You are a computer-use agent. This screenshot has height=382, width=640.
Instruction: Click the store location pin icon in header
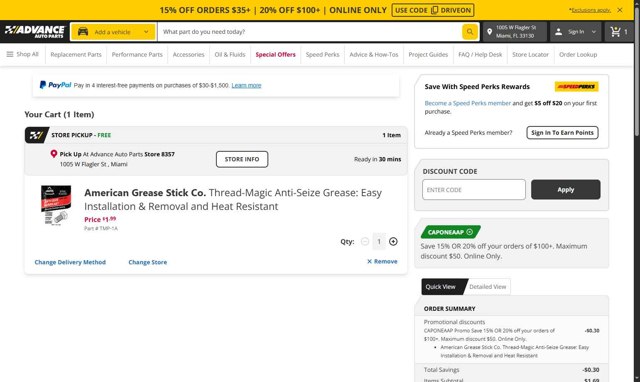pyautogui.click(x=489, y=31)
